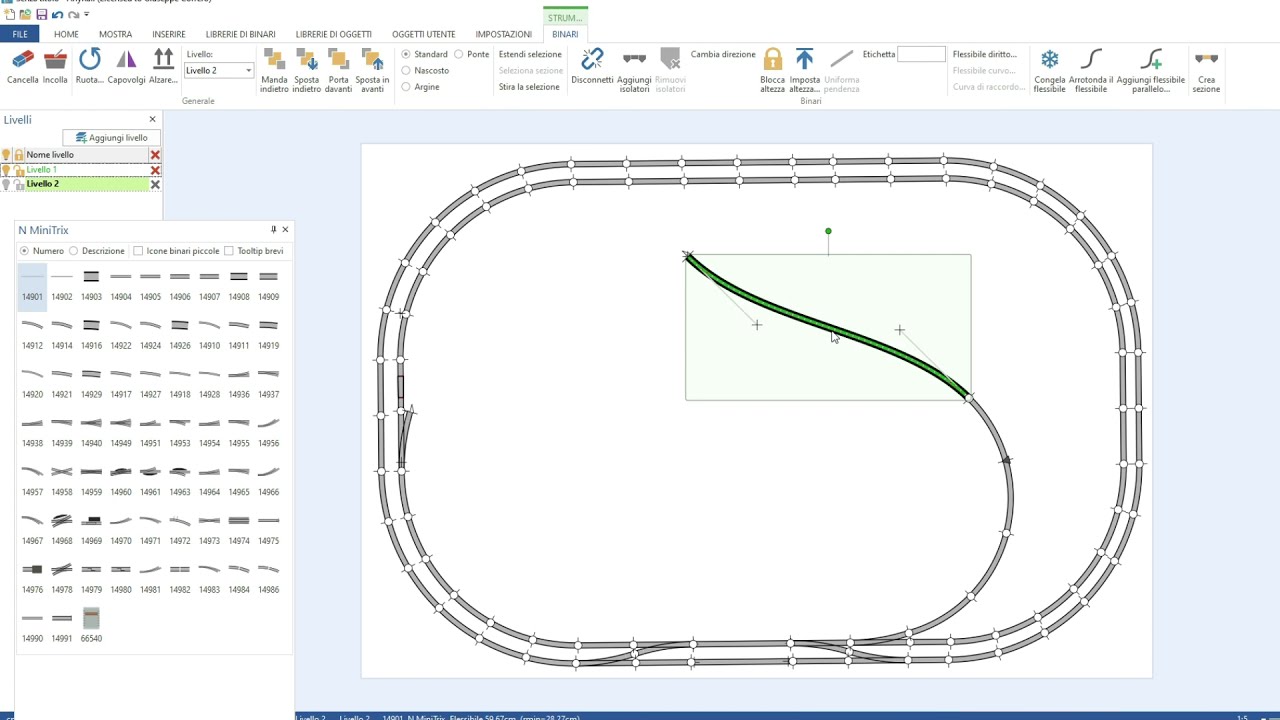The width and height of the screenshot is (1280, 720).
Task: Close the N MiniTrix panel
Action: point(285,230)
